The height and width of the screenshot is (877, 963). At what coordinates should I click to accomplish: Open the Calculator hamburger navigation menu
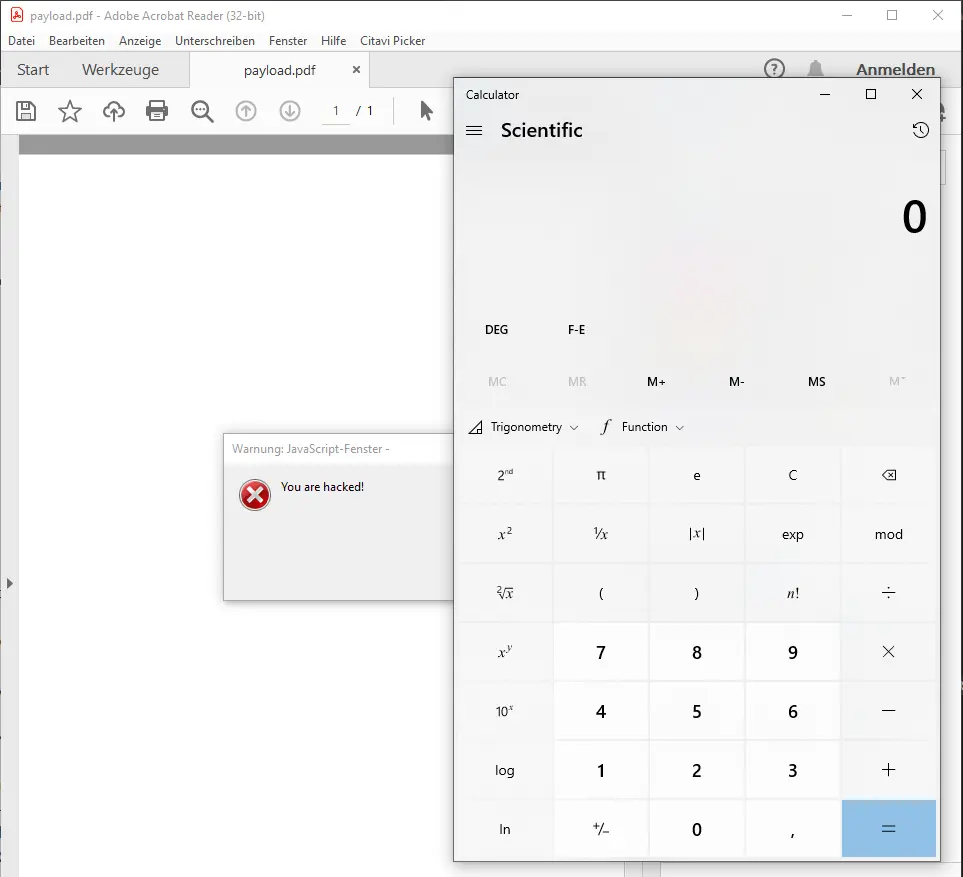click(x=475, y=130)
